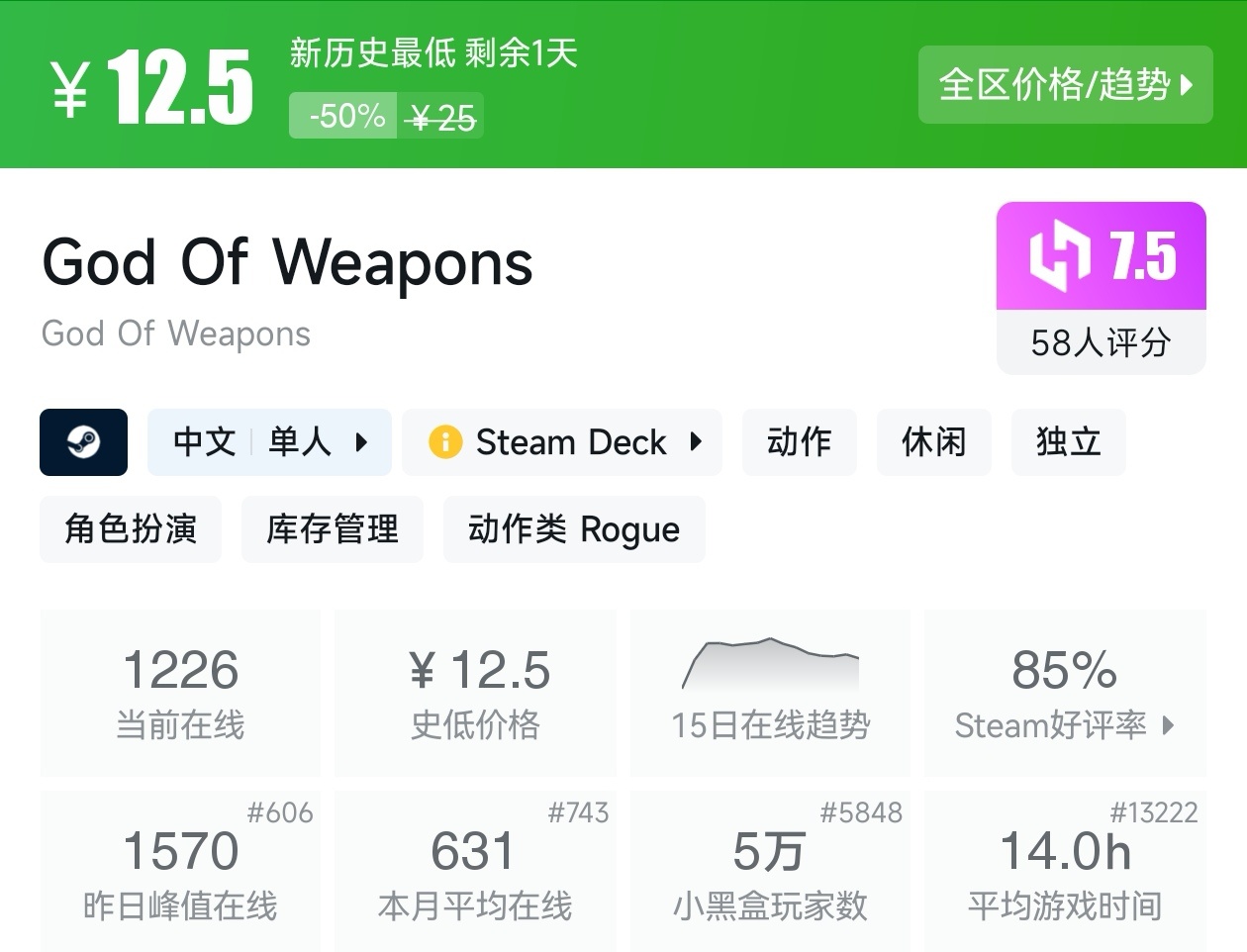Open Steam好评率 details arrow
This screenshot has width=1247, height=952.
[x=1169, y=725]
